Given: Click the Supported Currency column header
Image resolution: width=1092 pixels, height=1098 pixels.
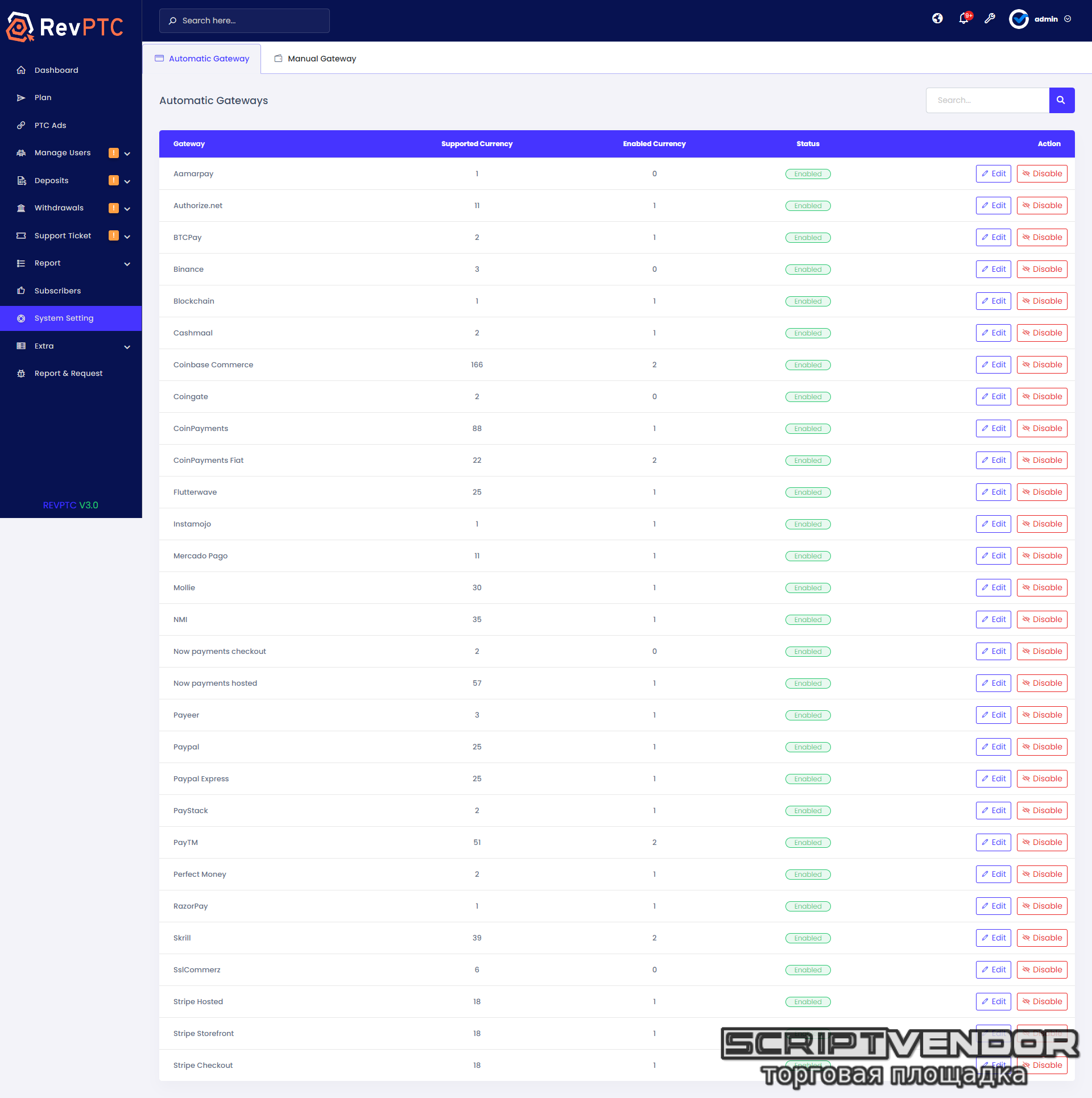Looking at the screenshot, I should [x=477, y=144].
